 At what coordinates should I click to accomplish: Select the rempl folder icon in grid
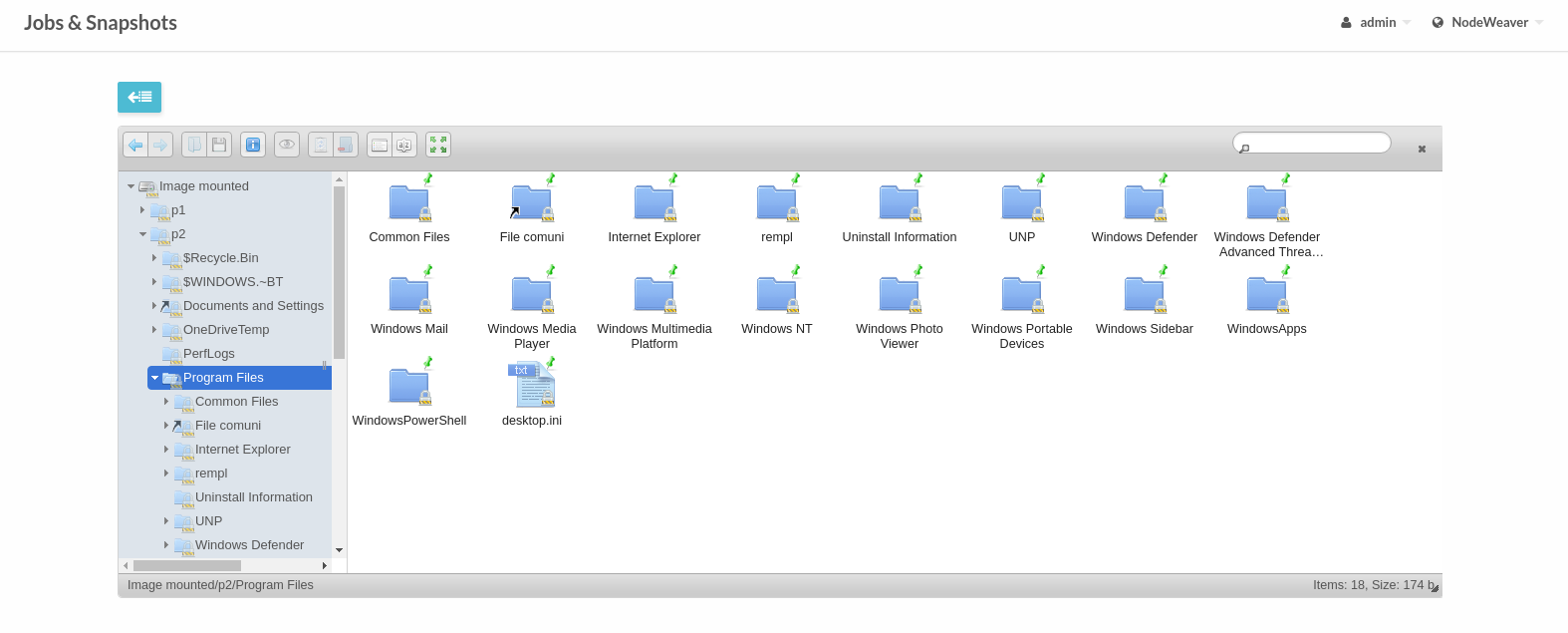[x=777, y=202]
